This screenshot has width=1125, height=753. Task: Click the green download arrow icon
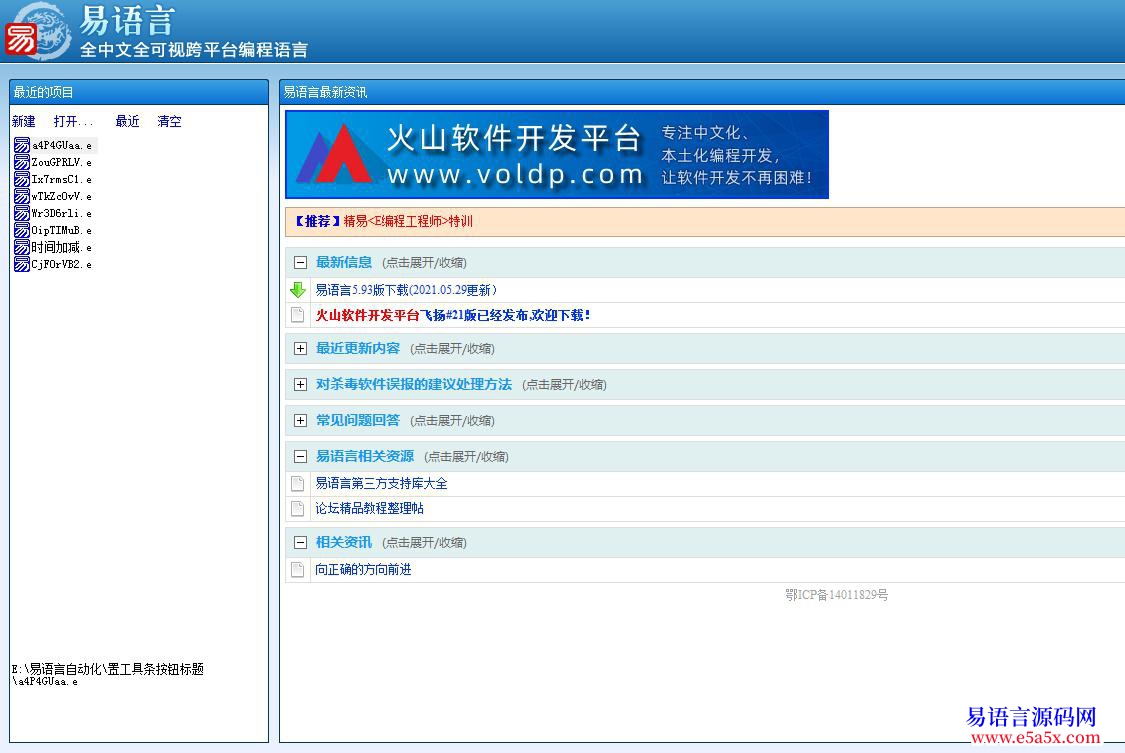(x=298, y=291)
